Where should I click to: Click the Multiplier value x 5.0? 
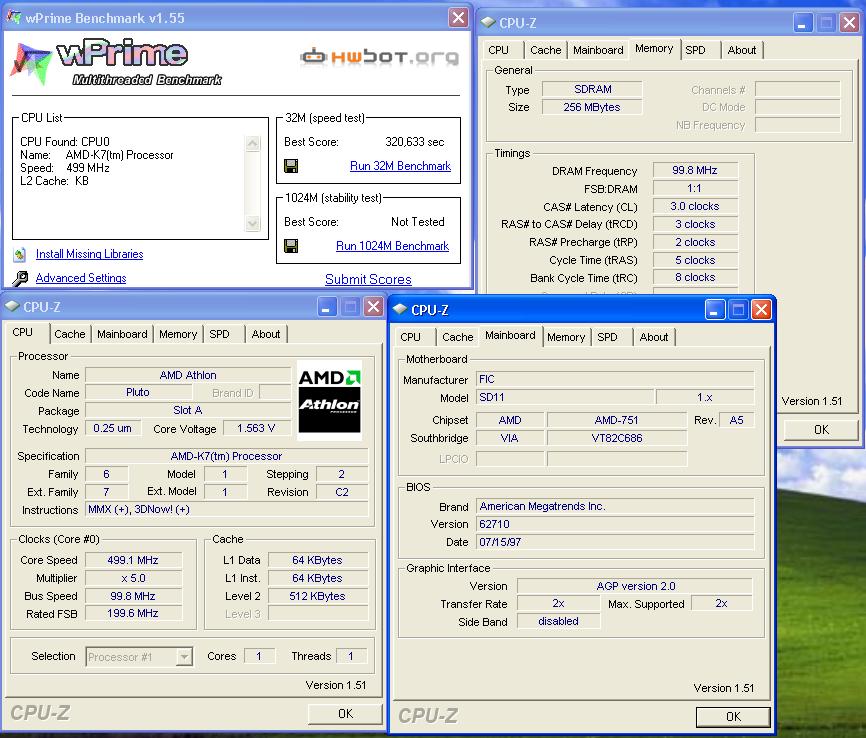click(x=133, y=578)
